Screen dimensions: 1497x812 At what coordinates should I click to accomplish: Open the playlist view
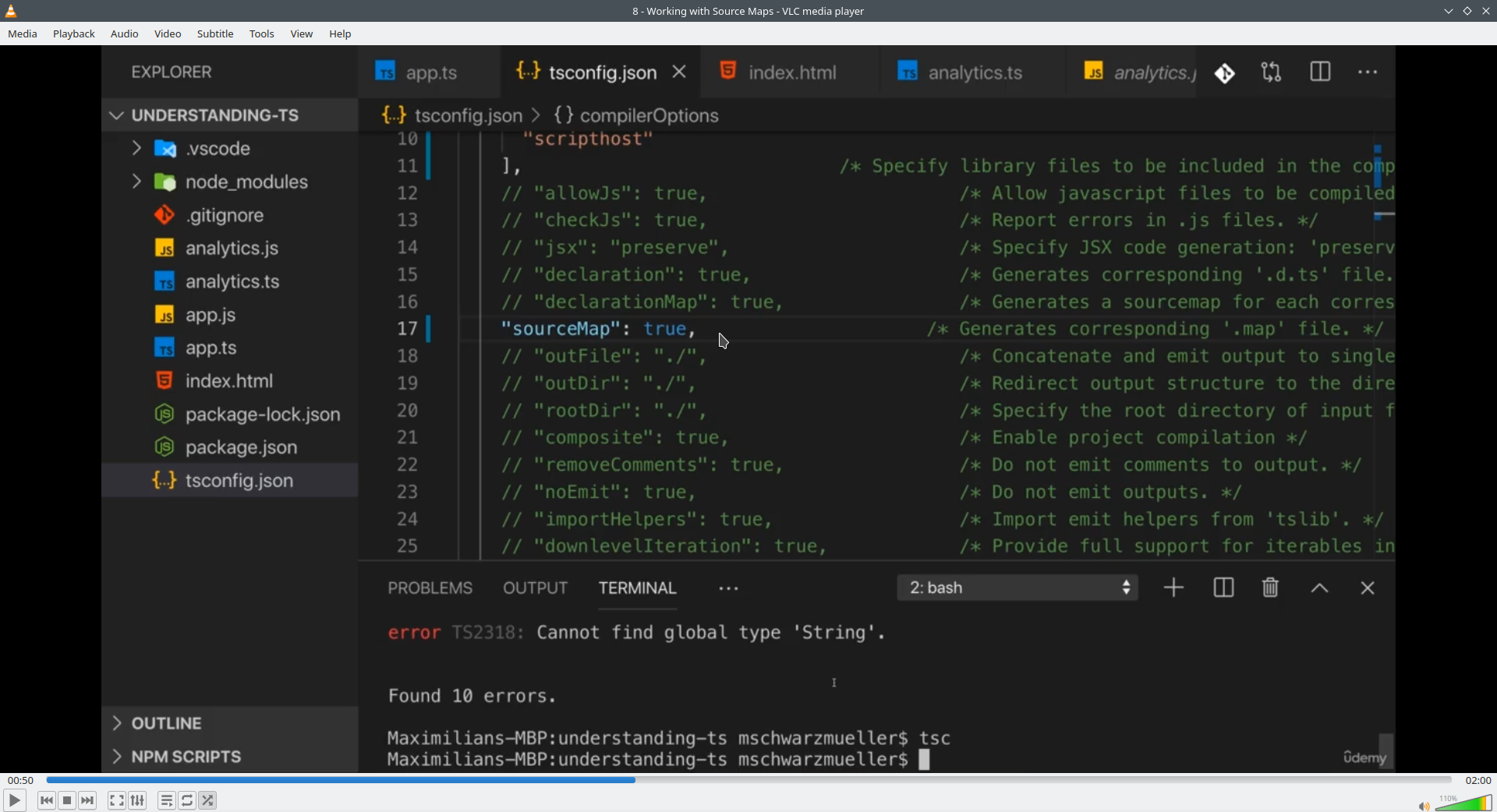(x=167, y=800)
